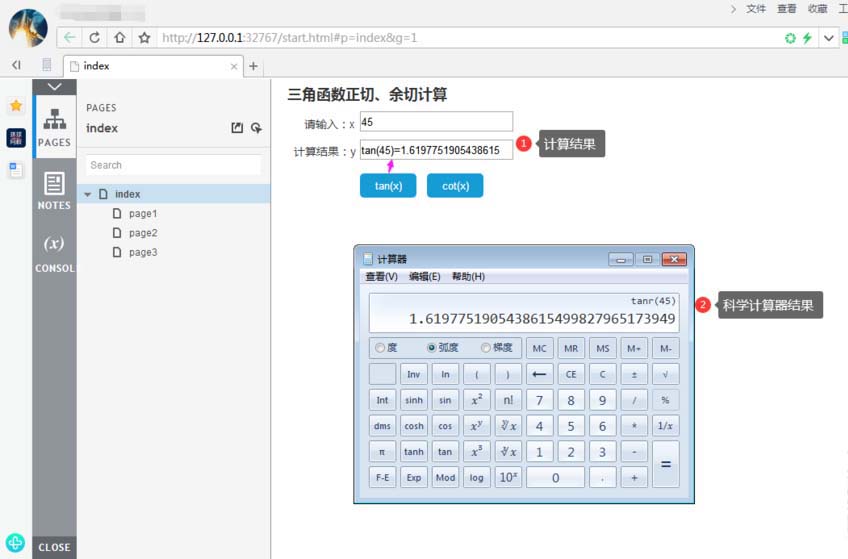848x559 pixels.
Task: Click the 1/x reciprocal button
Action: coord(666,426)
